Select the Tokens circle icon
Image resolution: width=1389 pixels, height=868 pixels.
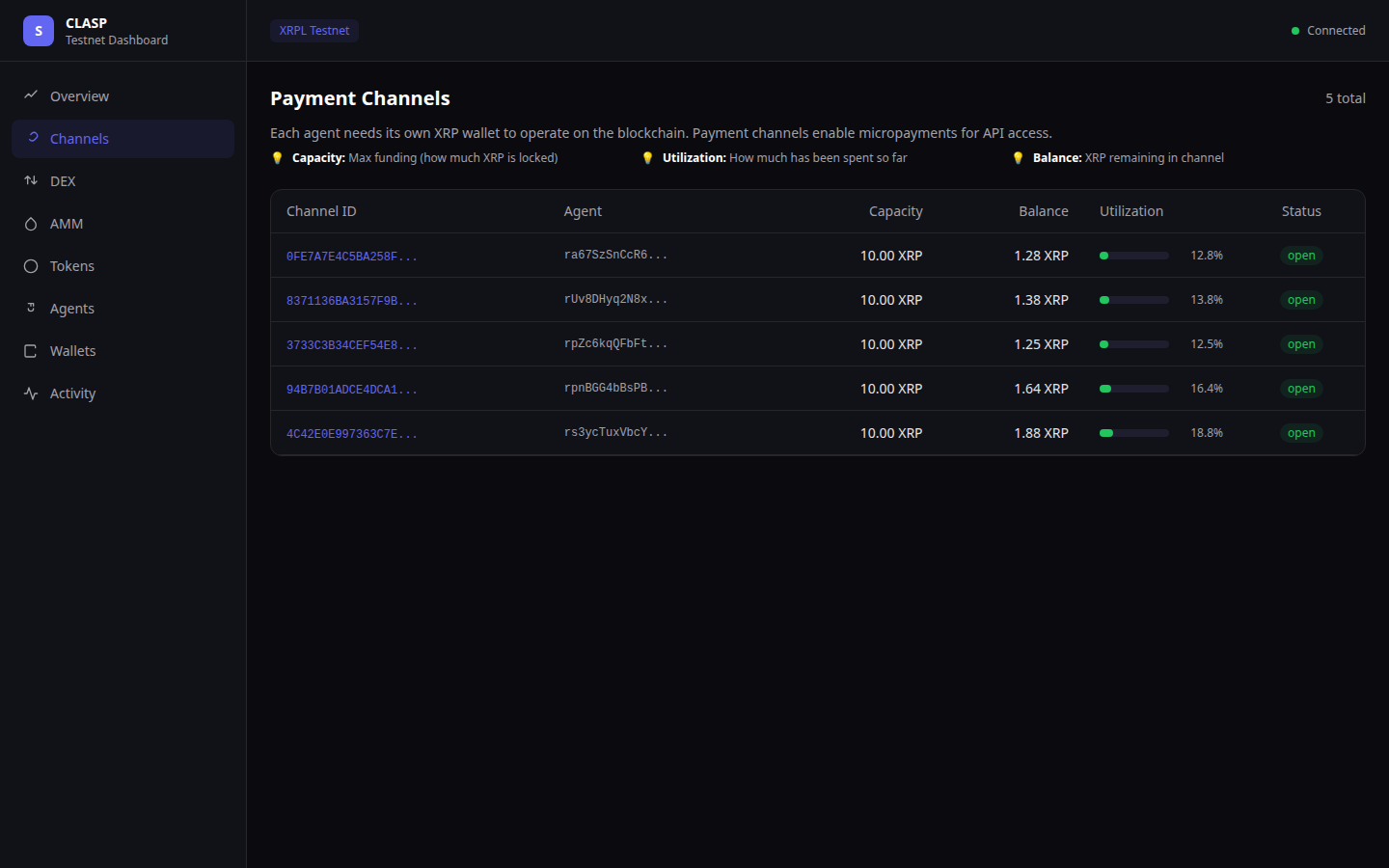31,265
